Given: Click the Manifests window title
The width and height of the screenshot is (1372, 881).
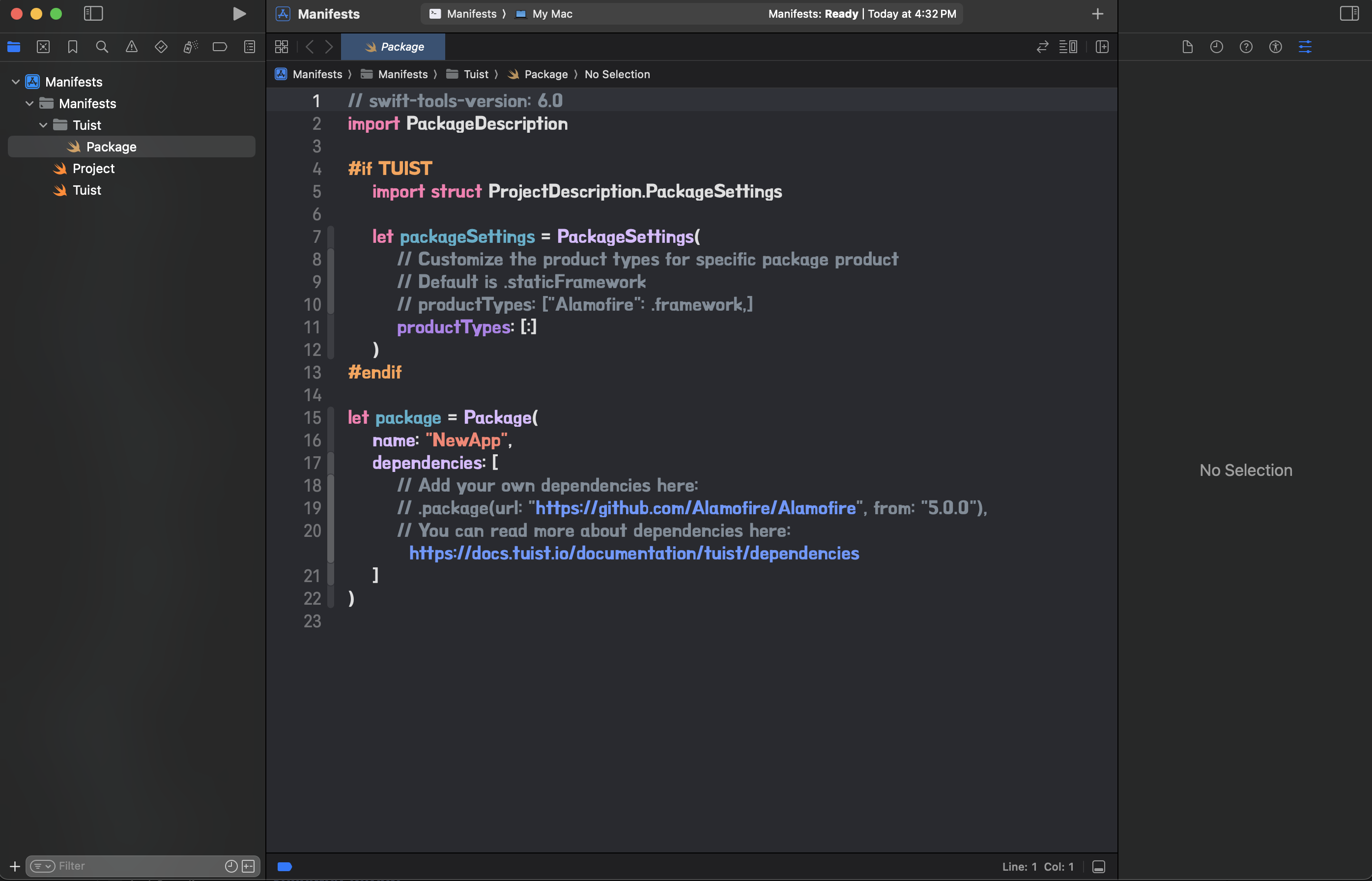Looking at the screenshot, I should click(x=329, y=14).
